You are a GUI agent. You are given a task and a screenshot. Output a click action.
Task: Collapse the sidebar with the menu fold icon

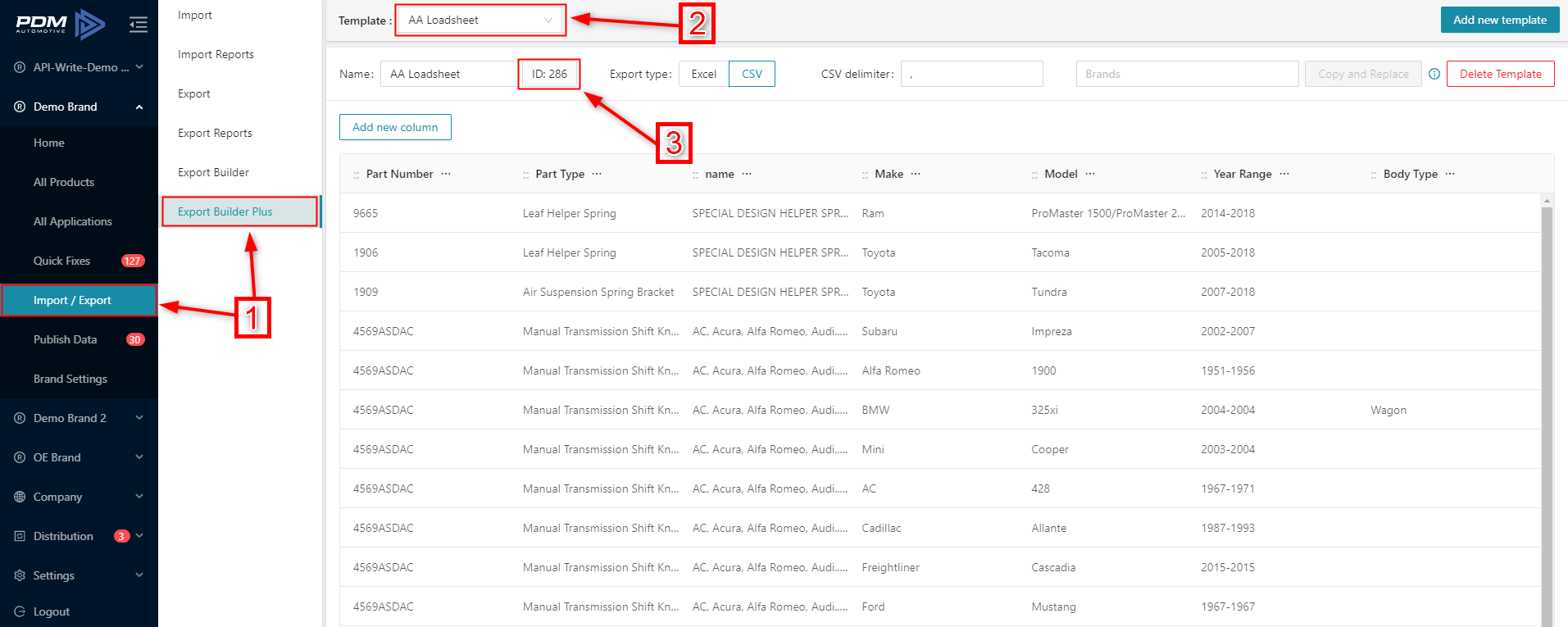click(x=138, y=25)
